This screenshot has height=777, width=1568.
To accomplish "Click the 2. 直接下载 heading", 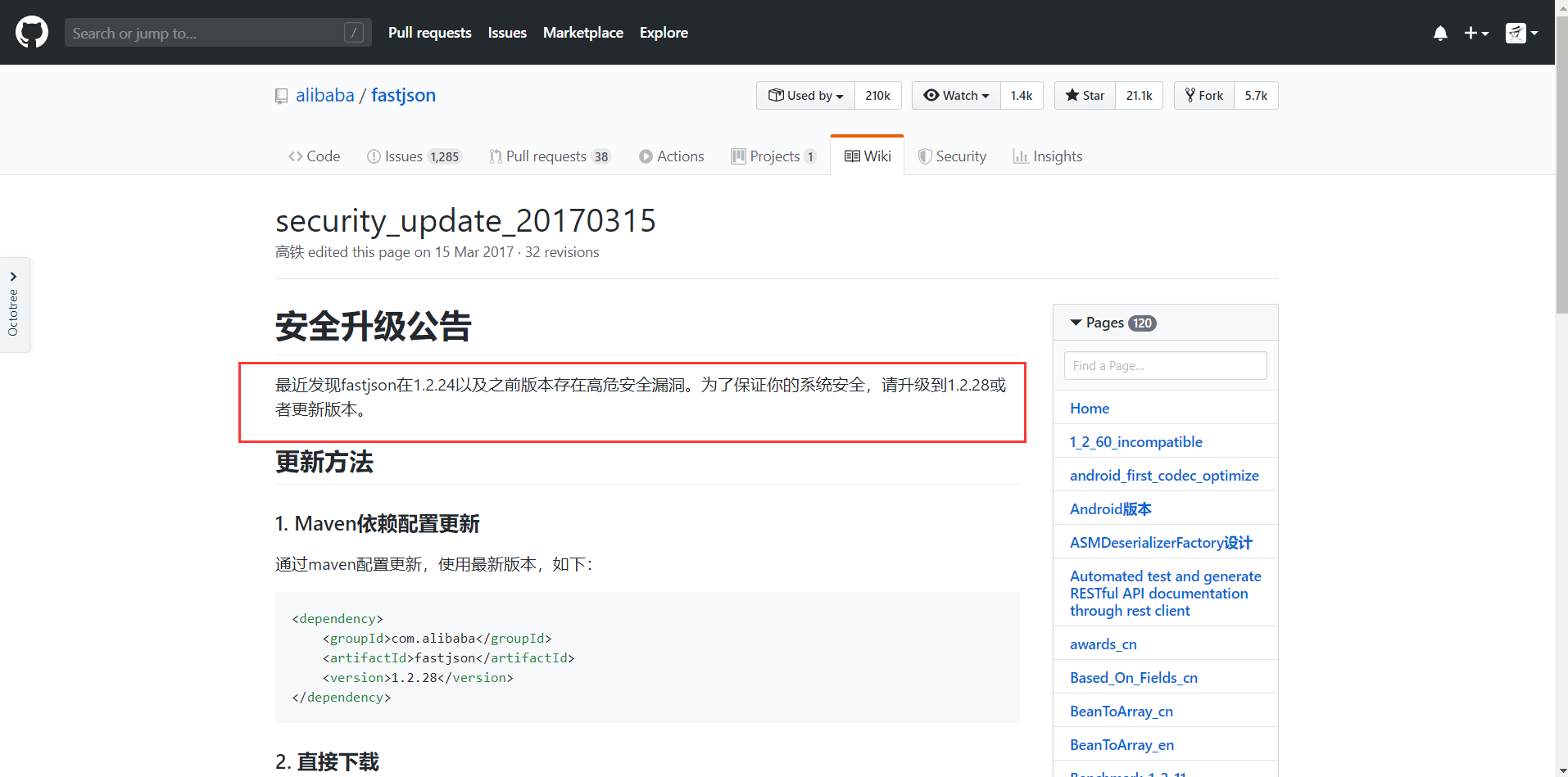I will [x=327, y=762].
